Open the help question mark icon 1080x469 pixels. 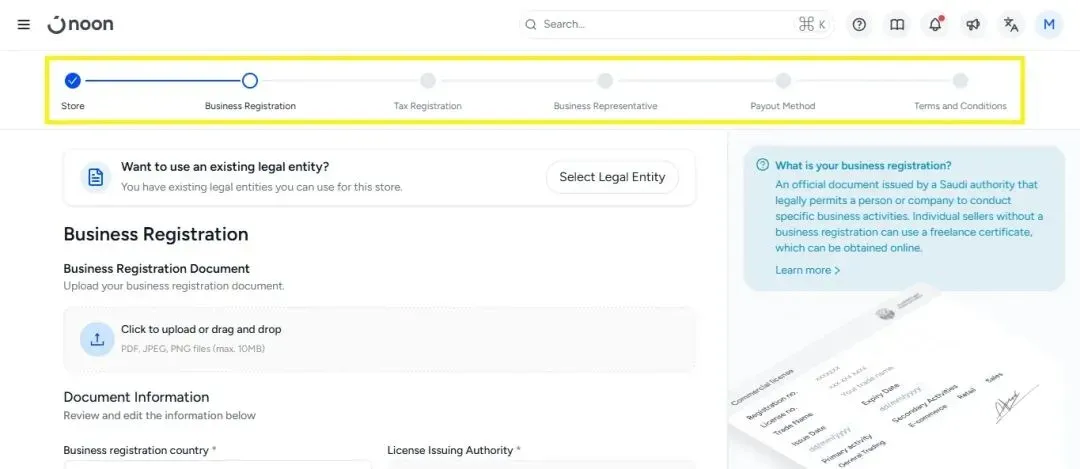pyautogui.click(x=859, y=25)
